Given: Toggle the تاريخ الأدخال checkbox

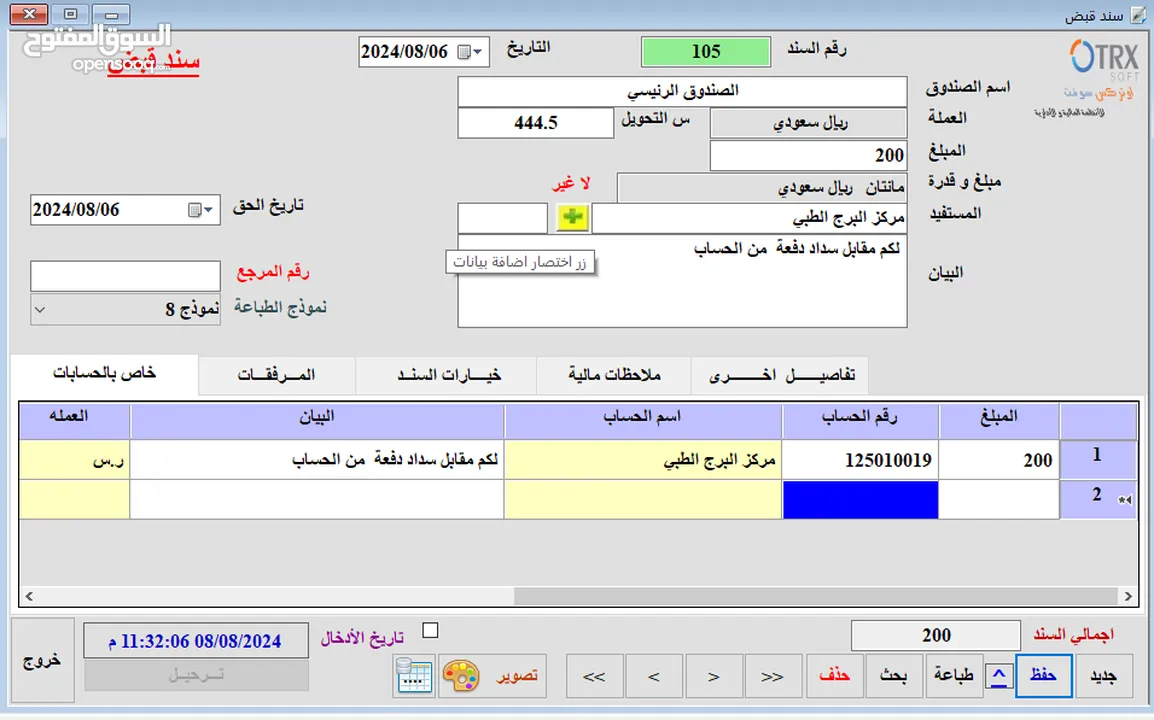Looking at the screenshot, I should tap(431, 631).
